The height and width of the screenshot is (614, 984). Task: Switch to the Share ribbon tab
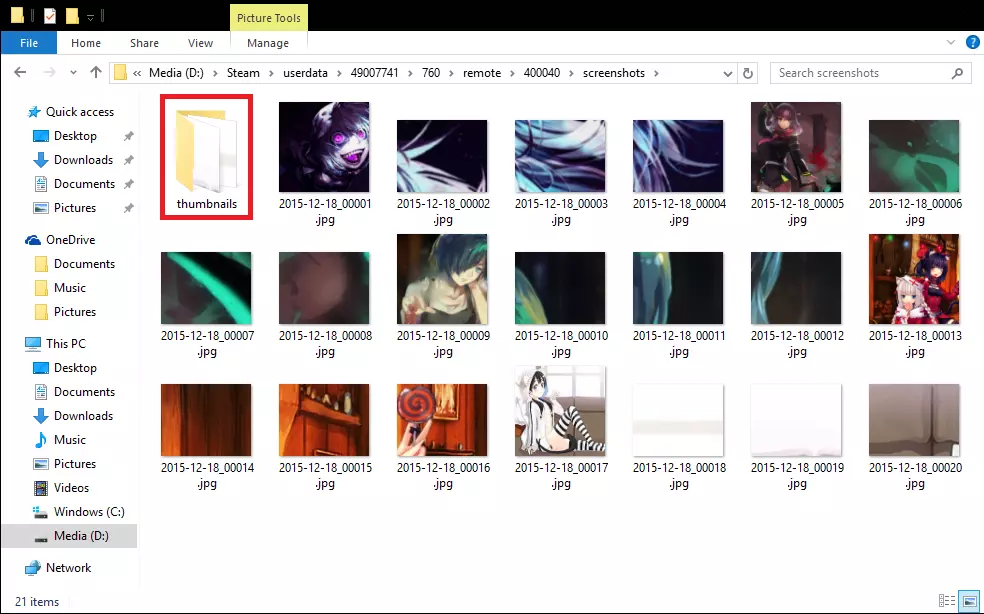click(x=144, y=43)
